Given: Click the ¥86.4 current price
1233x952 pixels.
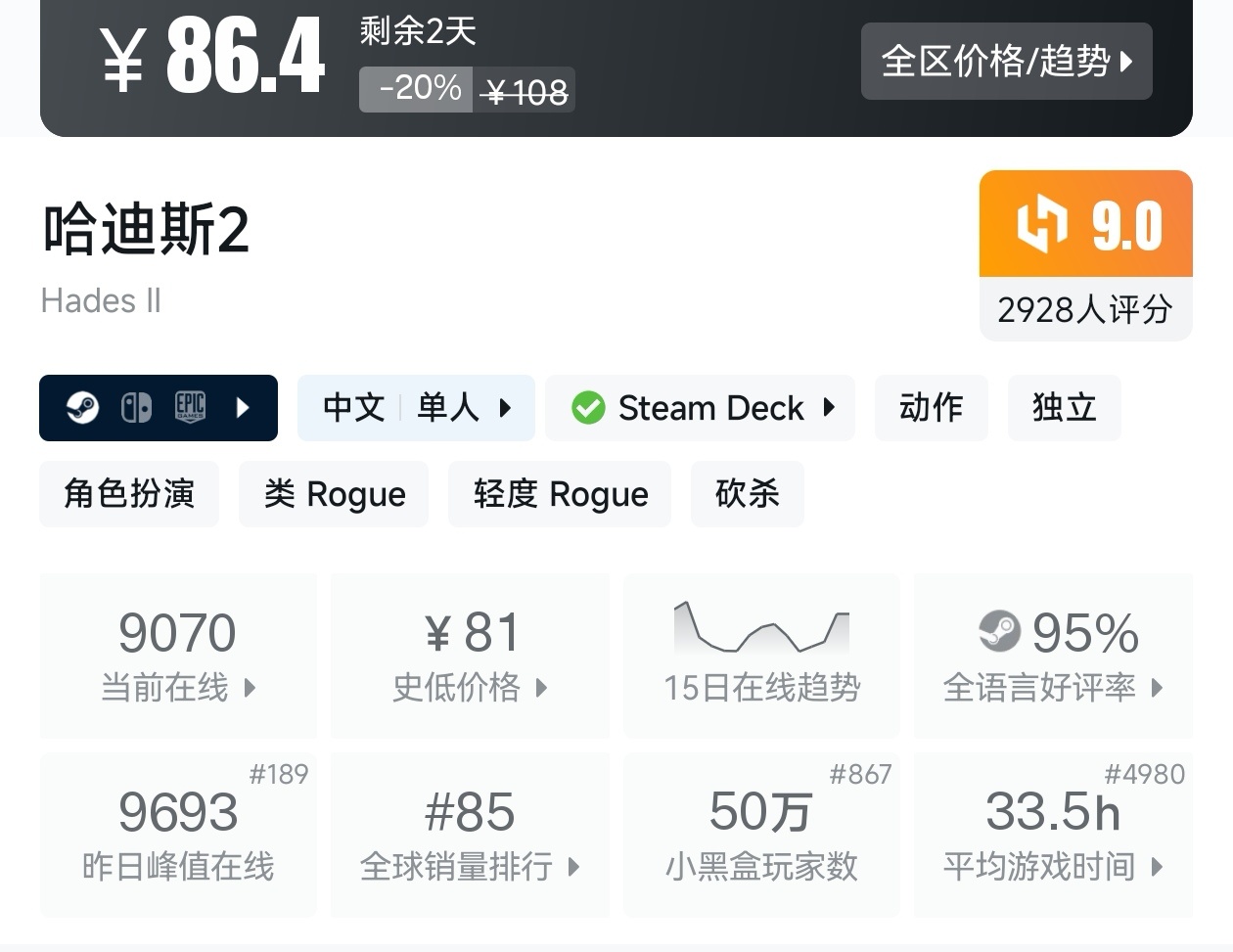Looking at the screenshot, I should [212, 58].
